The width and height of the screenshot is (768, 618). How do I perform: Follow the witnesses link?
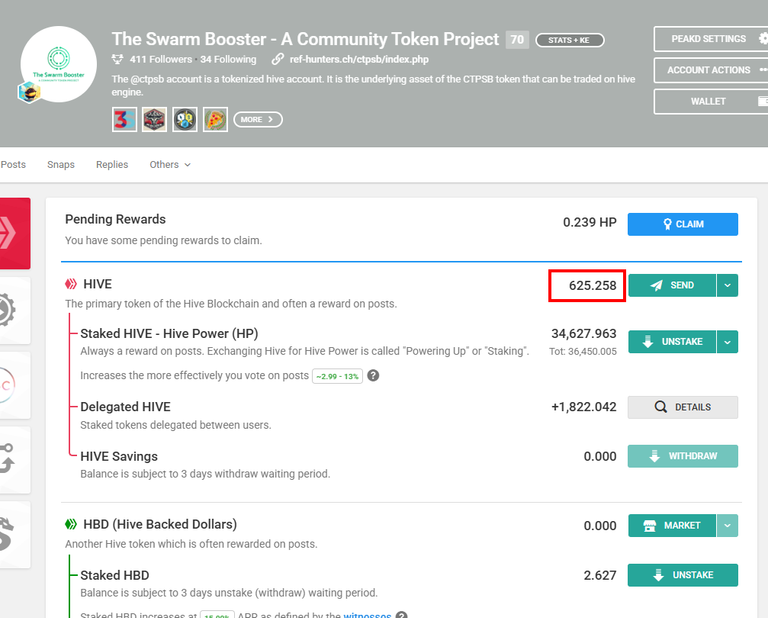367,615
